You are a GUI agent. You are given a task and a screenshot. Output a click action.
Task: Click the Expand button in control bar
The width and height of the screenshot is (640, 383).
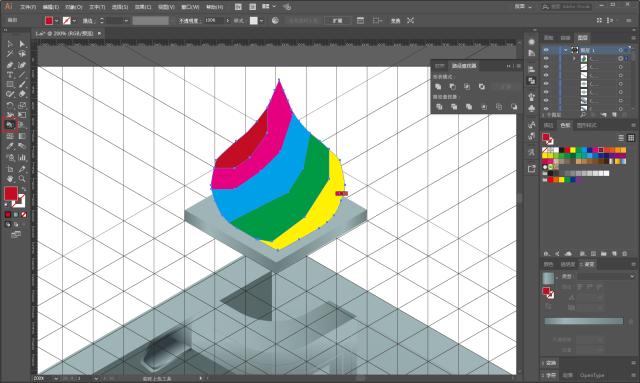pos(338,20)
